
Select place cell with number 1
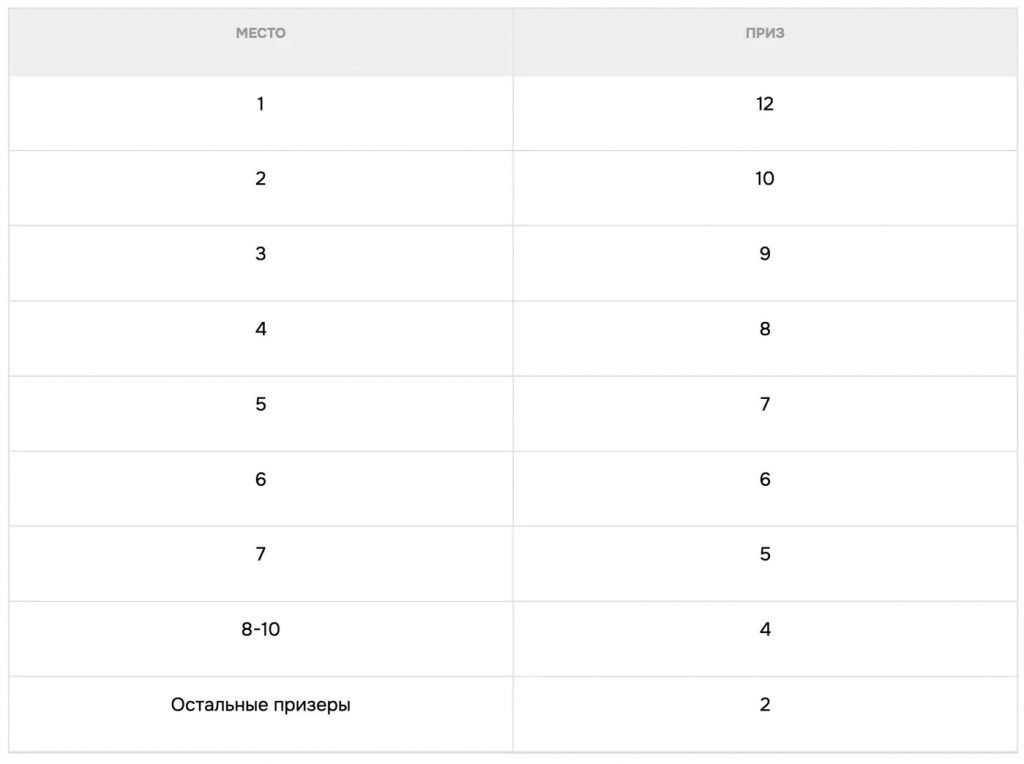(261, 104)
